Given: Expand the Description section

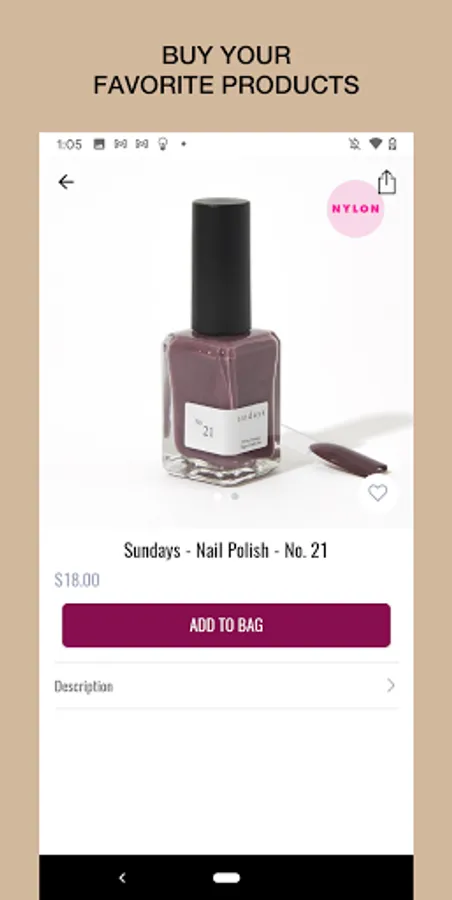Looking at the screenshot, I should click(x=226, y=685).
